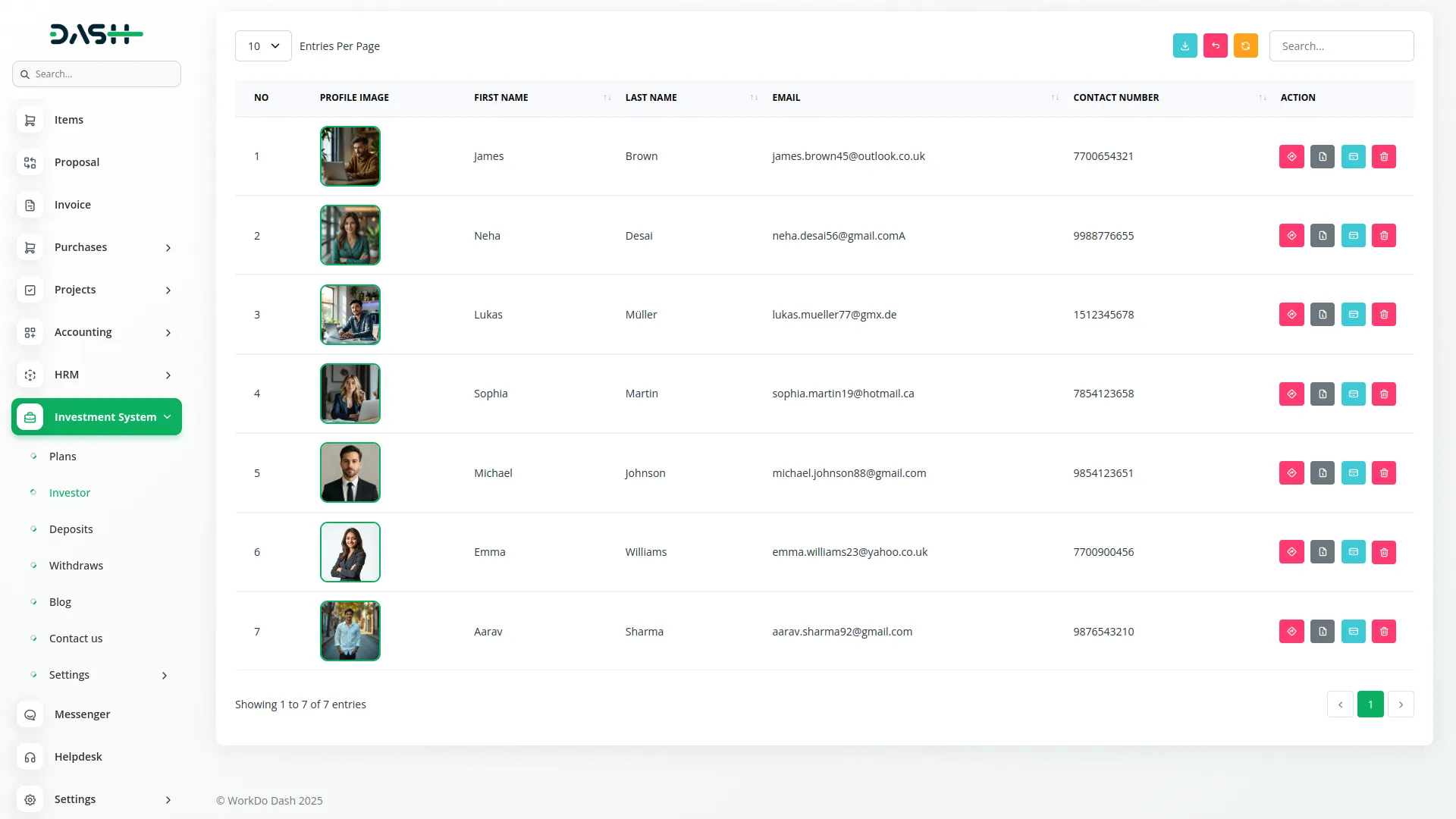Go to page 1 pagination button
The image size is (1456, 819).
click(x=1370, y=704)
